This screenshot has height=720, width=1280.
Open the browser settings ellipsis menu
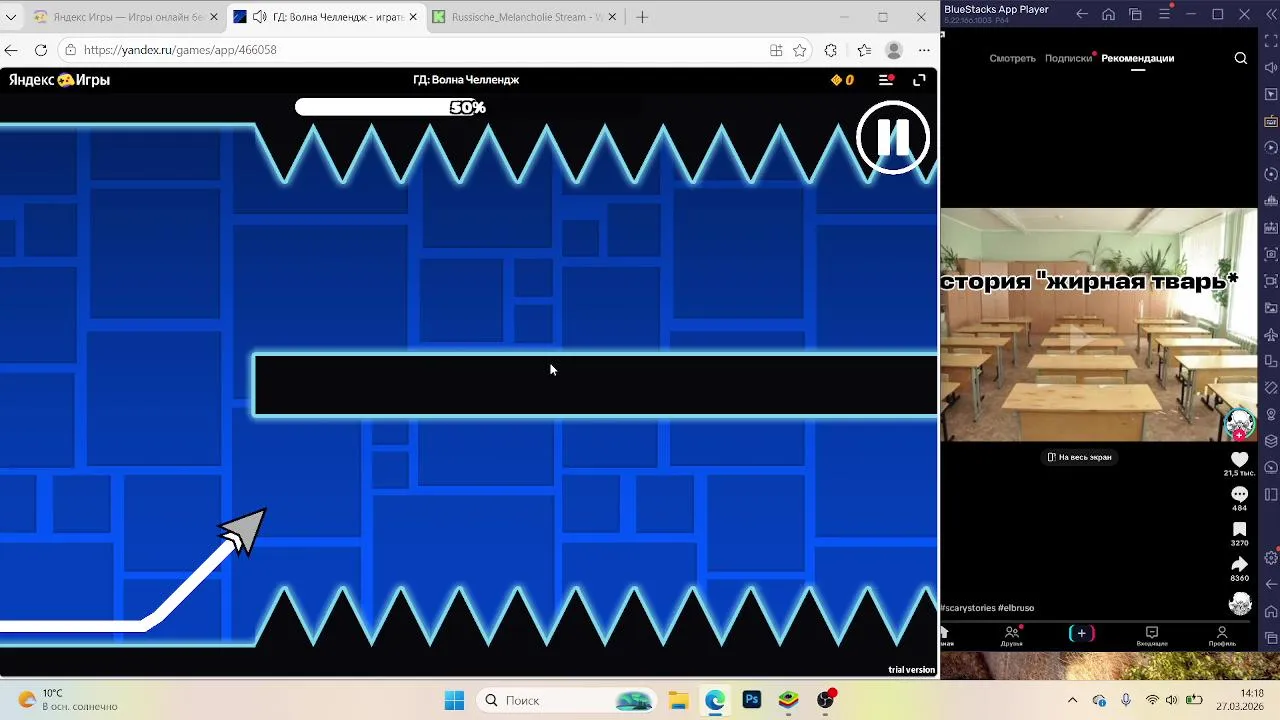pos(924,50)
